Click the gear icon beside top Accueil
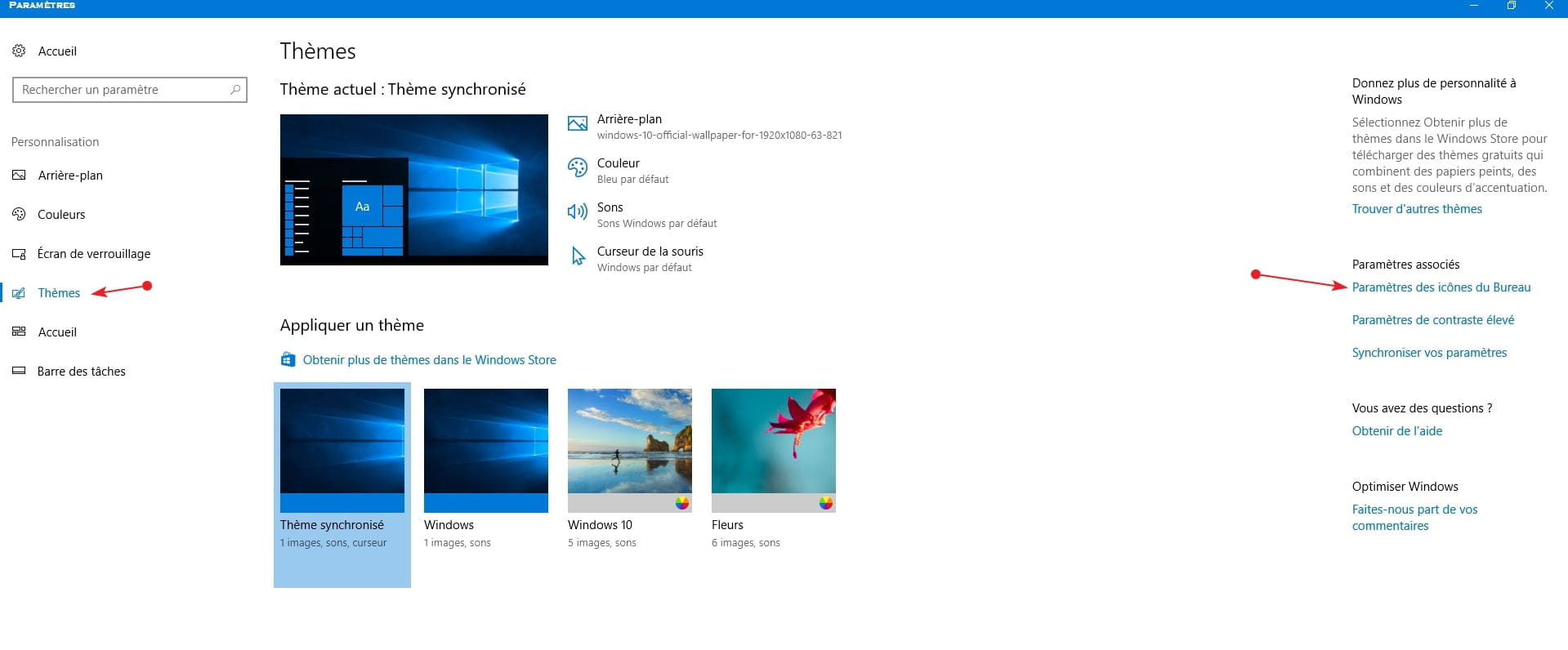1568x650 pixels. [x=19, y=51]
